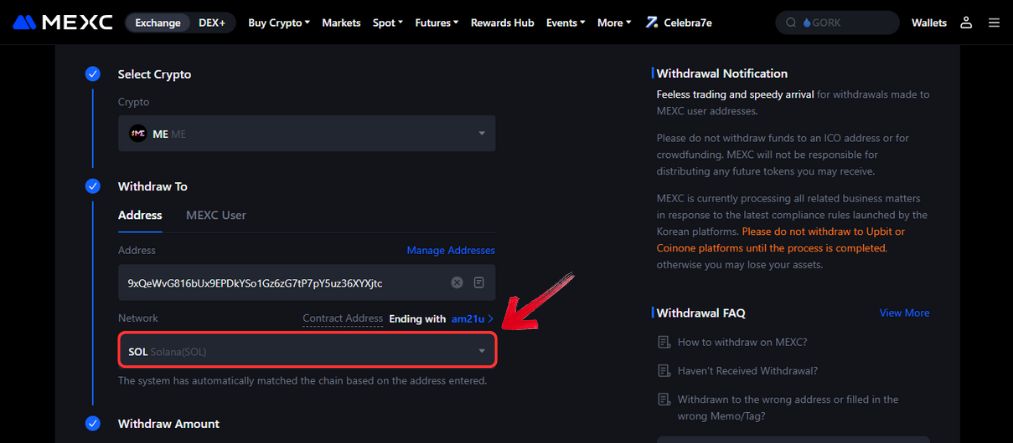Click the Celebra7e logo icon
The width and height of the screenshot is (1013, 443).
point(651,23)
